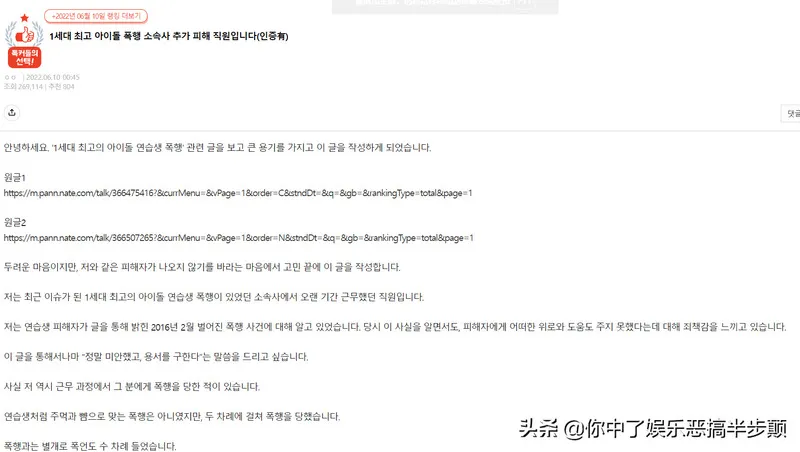Image resolution: width=800 pixels, height=452 pixels.
Task: Click the apology sentence containing '정말 미안했고'
Action: (x=156, y=357)
